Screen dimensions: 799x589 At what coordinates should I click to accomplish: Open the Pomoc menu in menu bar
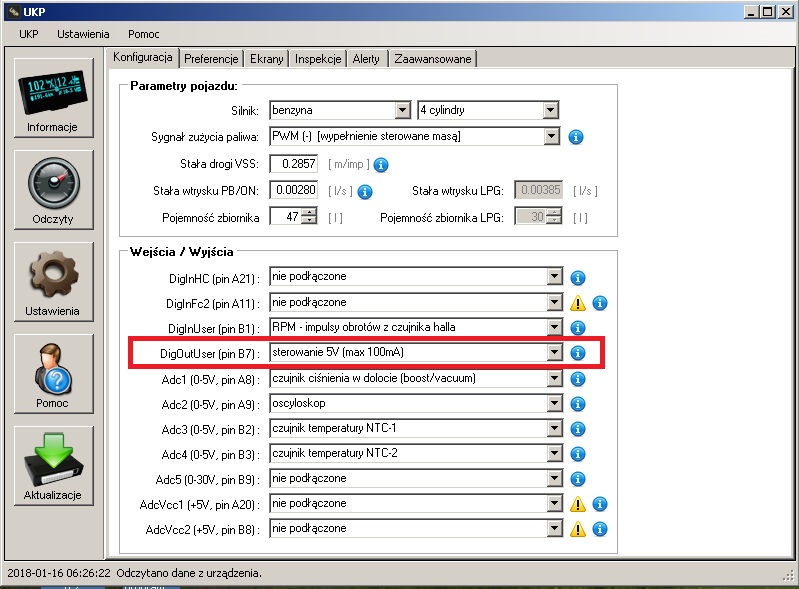click(143, 34)
